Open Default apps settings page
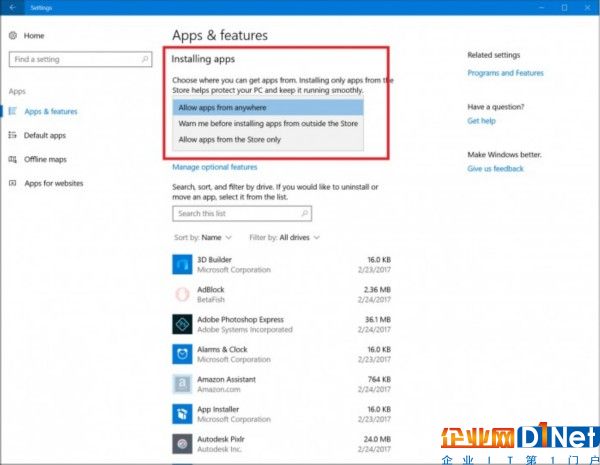This screenshot has height=465, width=600. [x=45, y=135]
